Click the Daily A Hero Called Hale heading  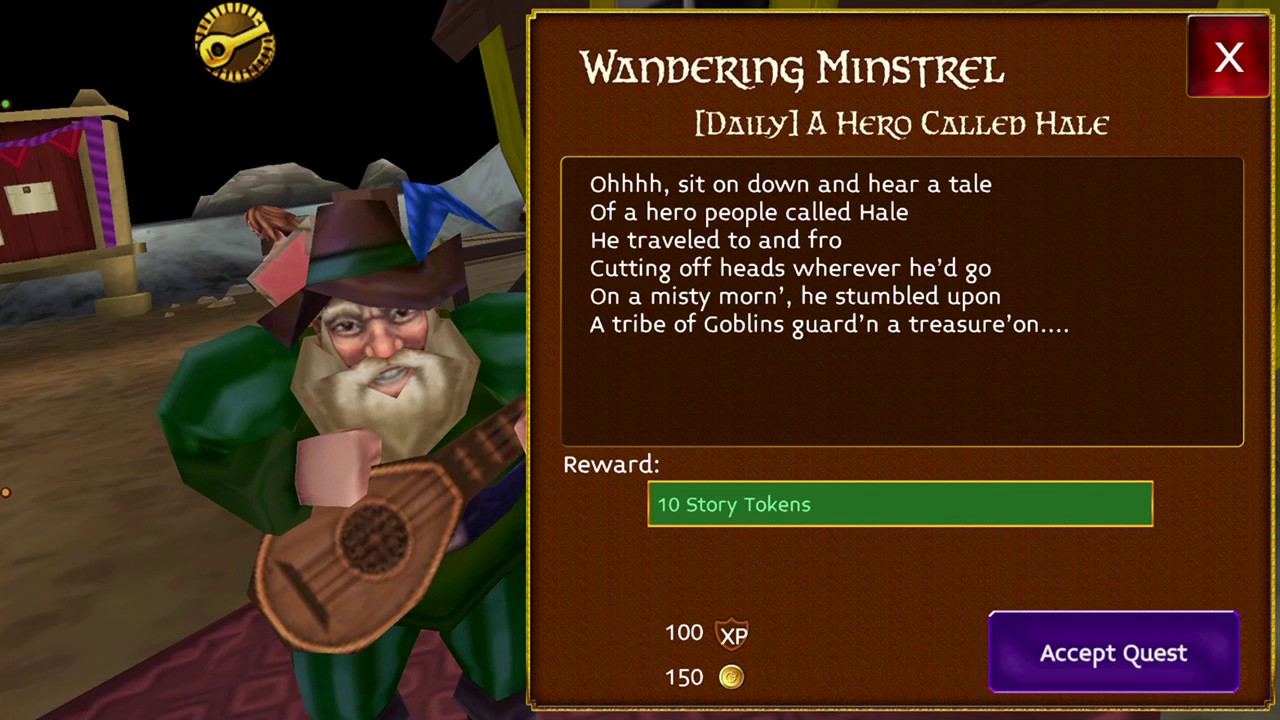[x=901, y=124]
